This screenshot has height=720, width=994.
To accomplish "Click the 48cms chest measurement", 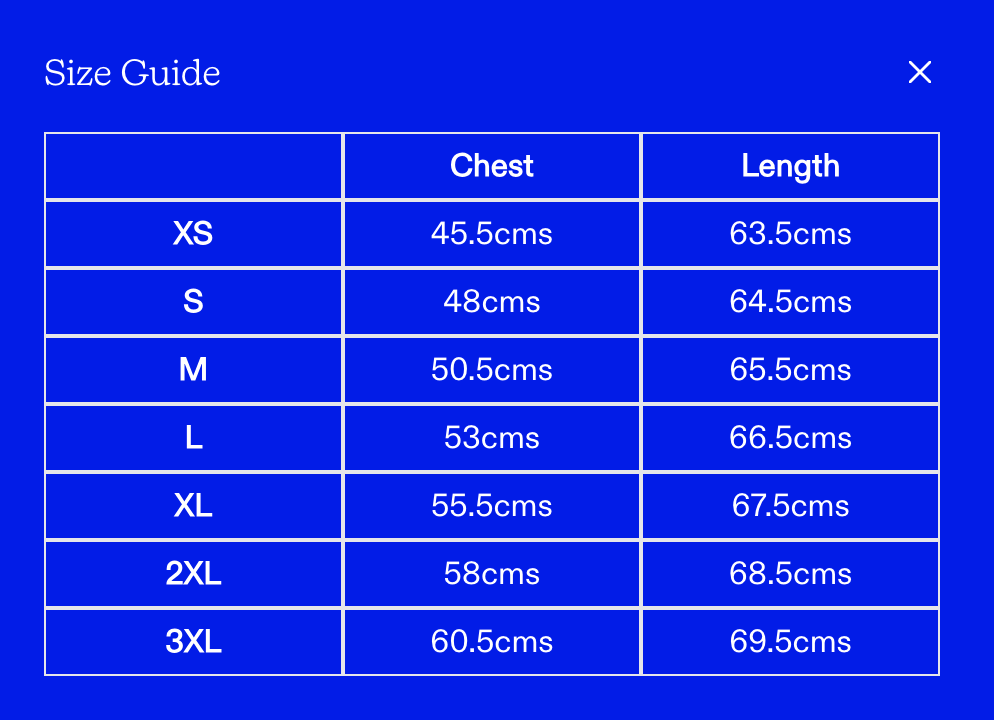I will [492, 302].
